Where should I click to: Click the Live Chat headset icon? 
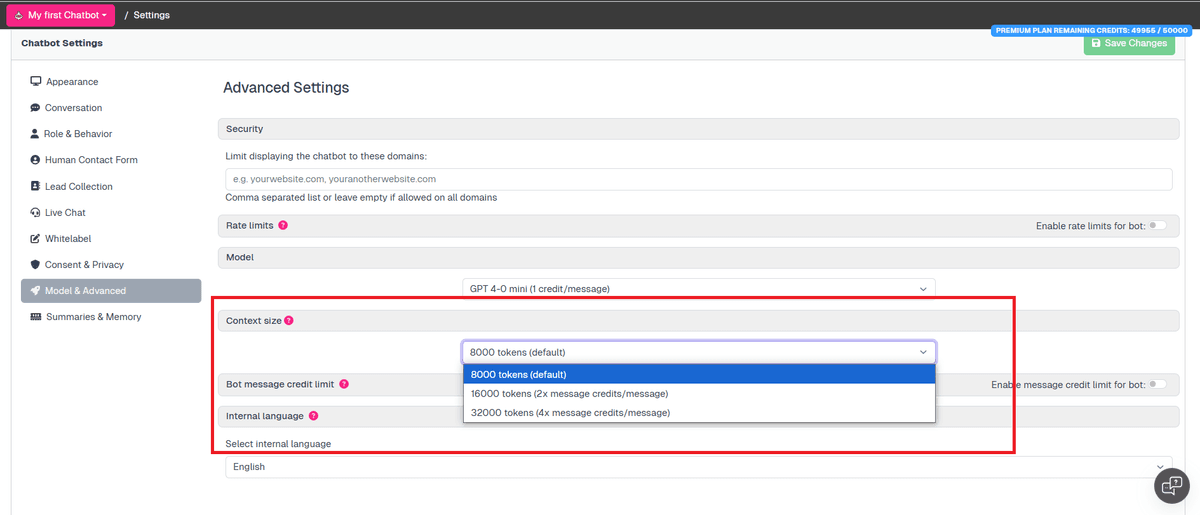tap(36, 213)
